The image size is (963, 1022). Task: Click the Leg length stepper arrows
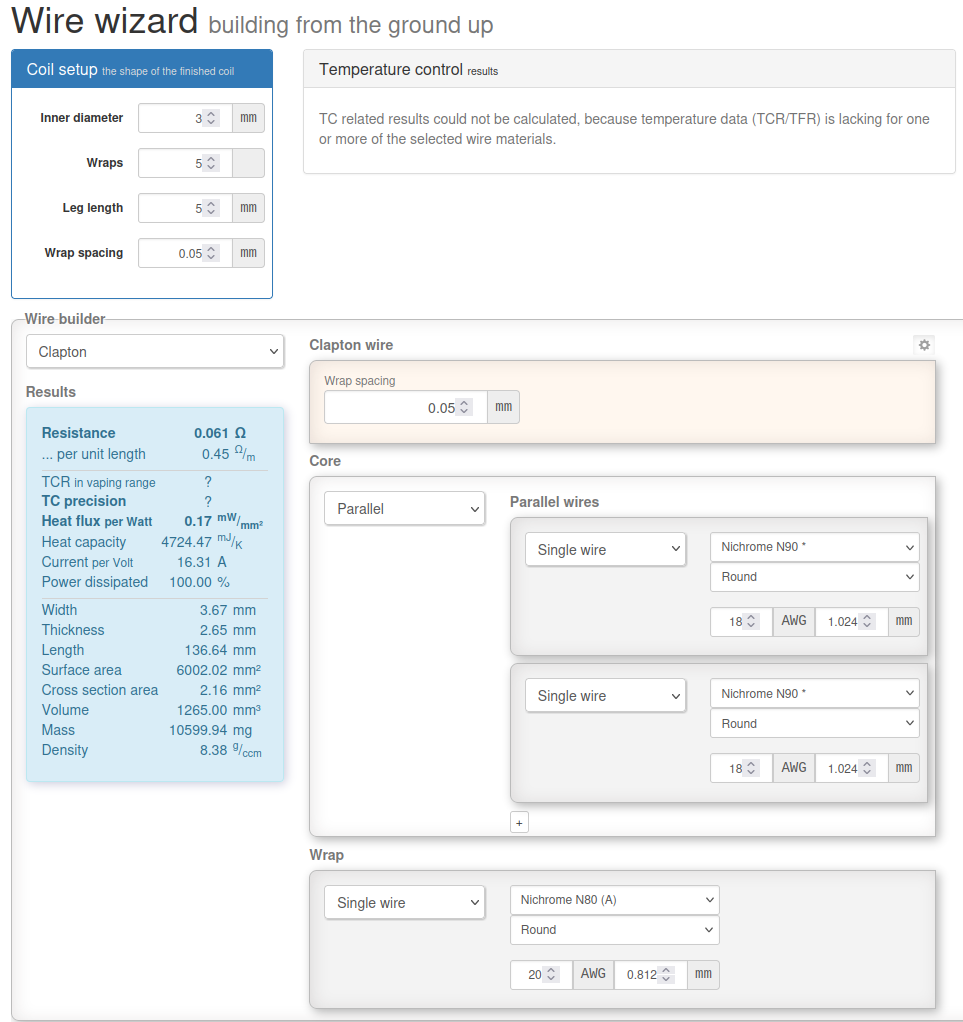[x=210, y=208]
